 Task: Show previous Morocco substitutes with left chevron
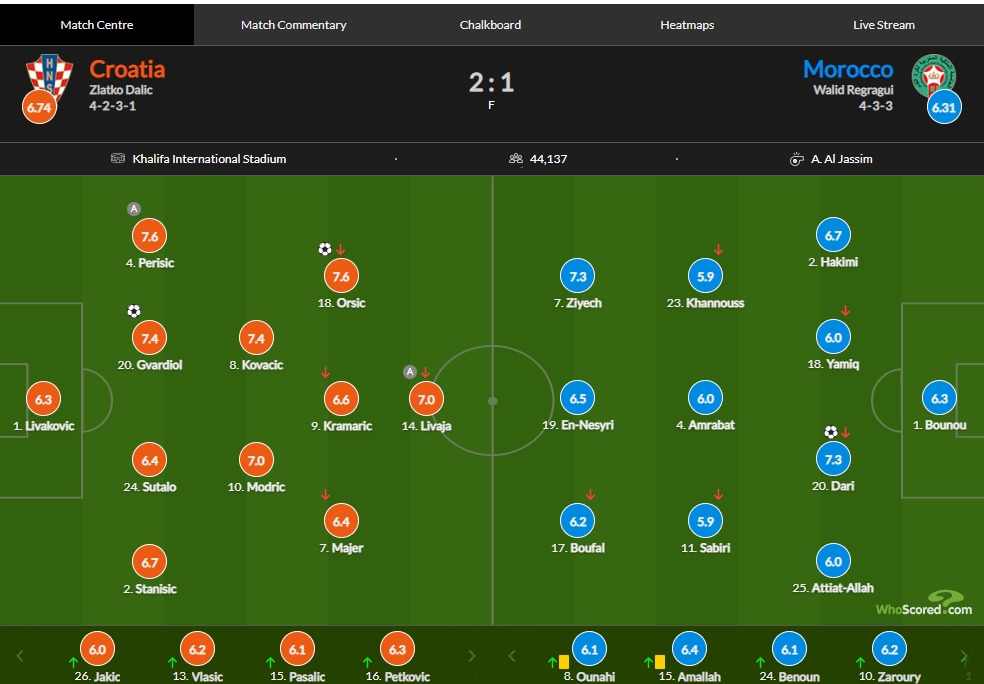511,656
